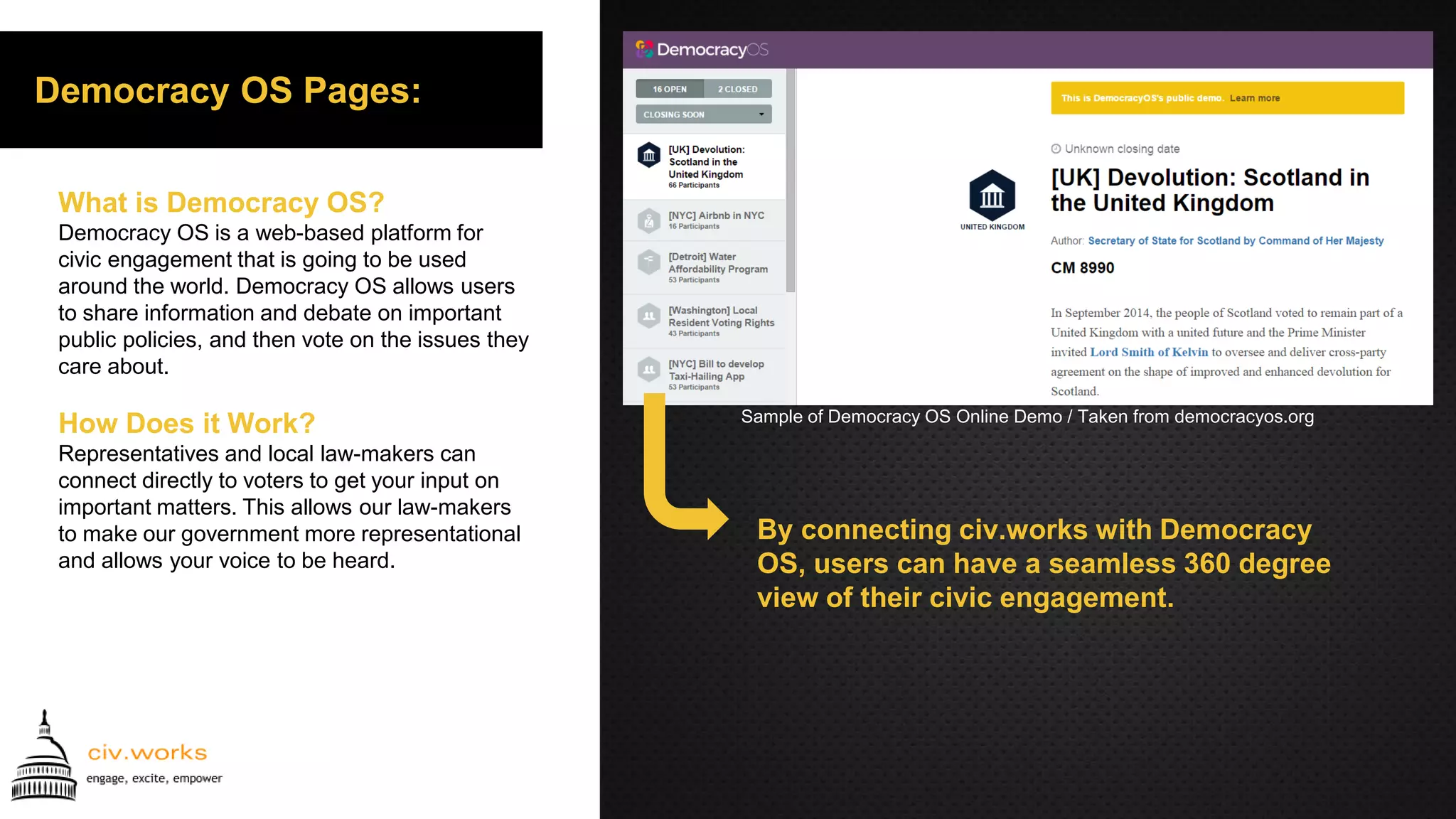This screenshot has height=819, width=1456.
Task: Click the NYC Airbnb topic icon
Action: point(648,220)
